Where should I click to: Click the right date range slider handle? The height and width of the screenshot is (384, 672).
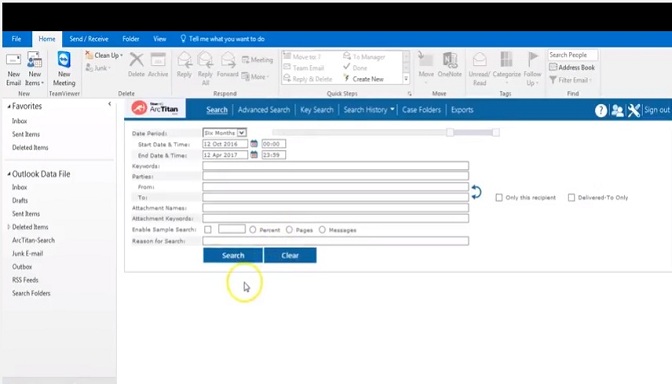(496, 132)
